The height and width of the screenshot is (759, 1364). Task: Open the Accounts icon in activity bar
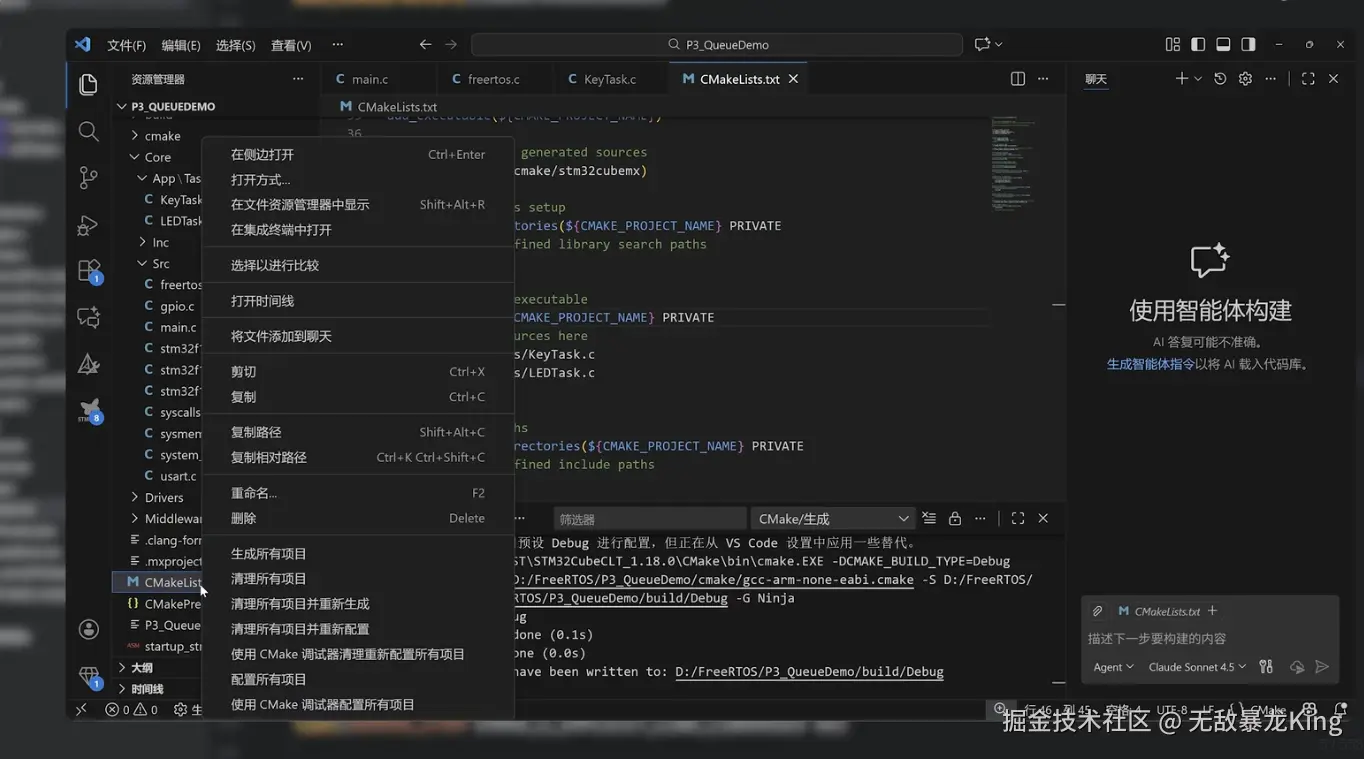88,629
